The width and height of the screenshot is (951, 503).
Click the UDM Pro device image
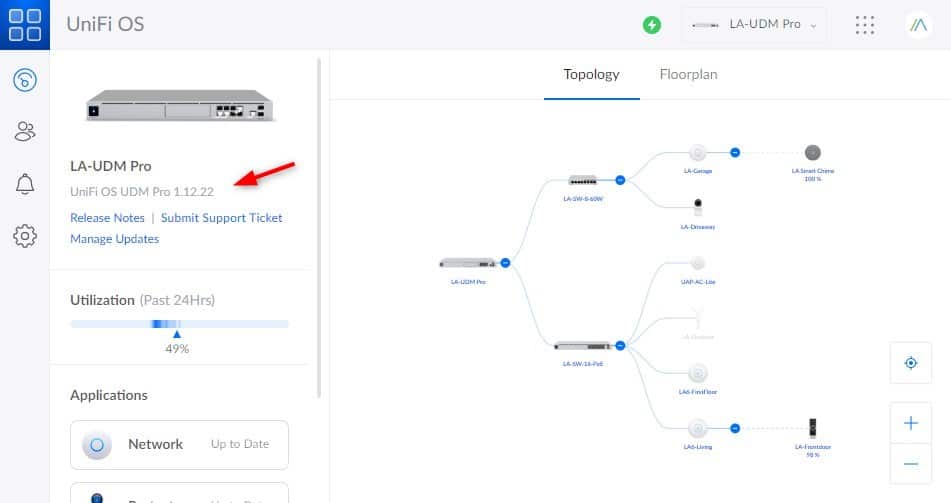tap(180, 106)
